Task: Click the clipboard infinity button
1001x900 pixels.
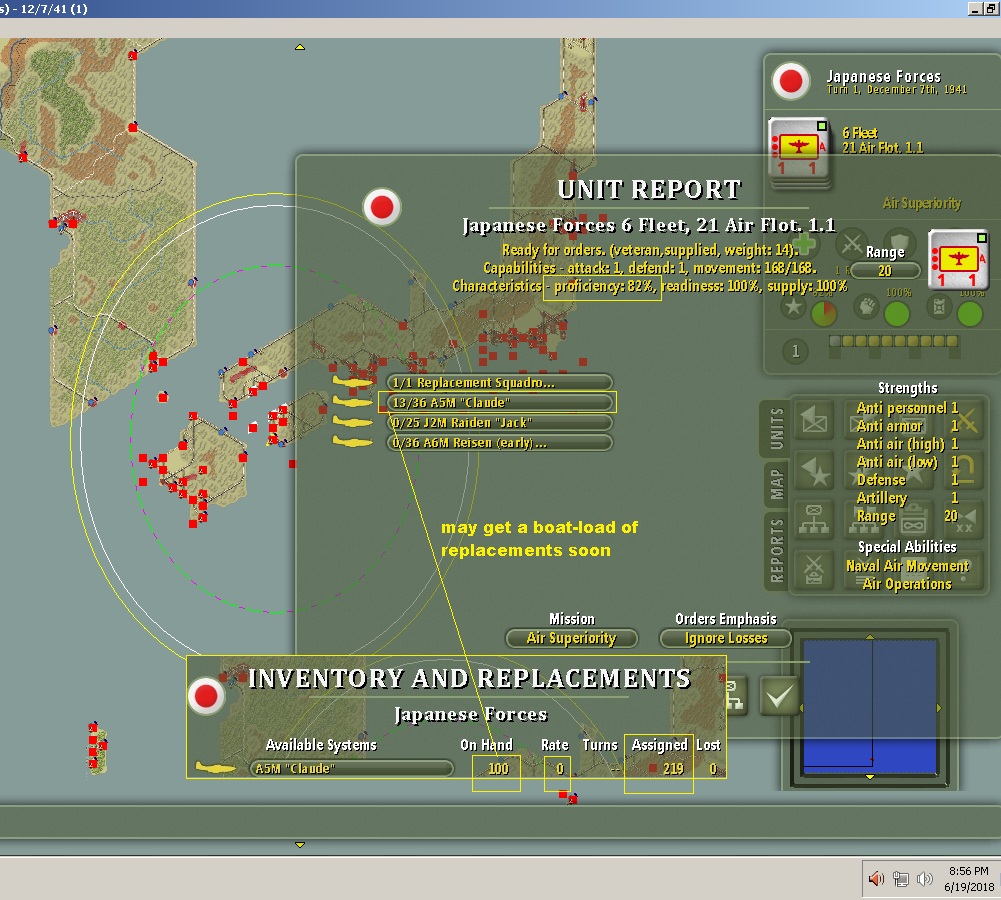Action: [x=914, y=520]
